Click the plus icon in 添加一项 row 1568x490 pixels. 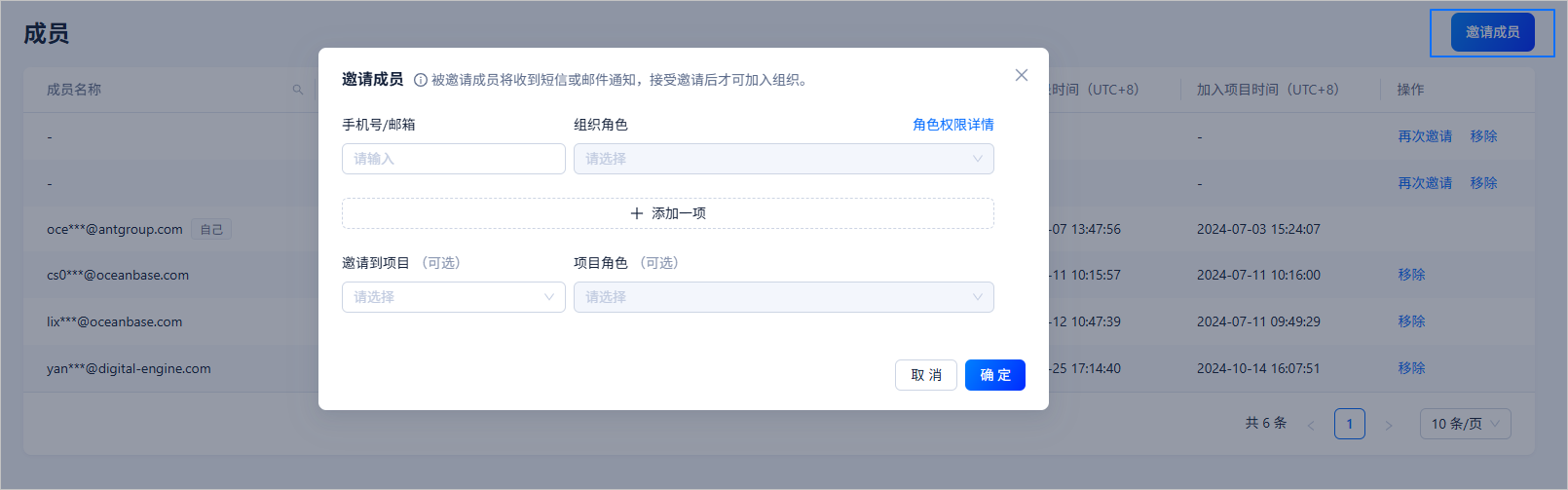[637, 213]
